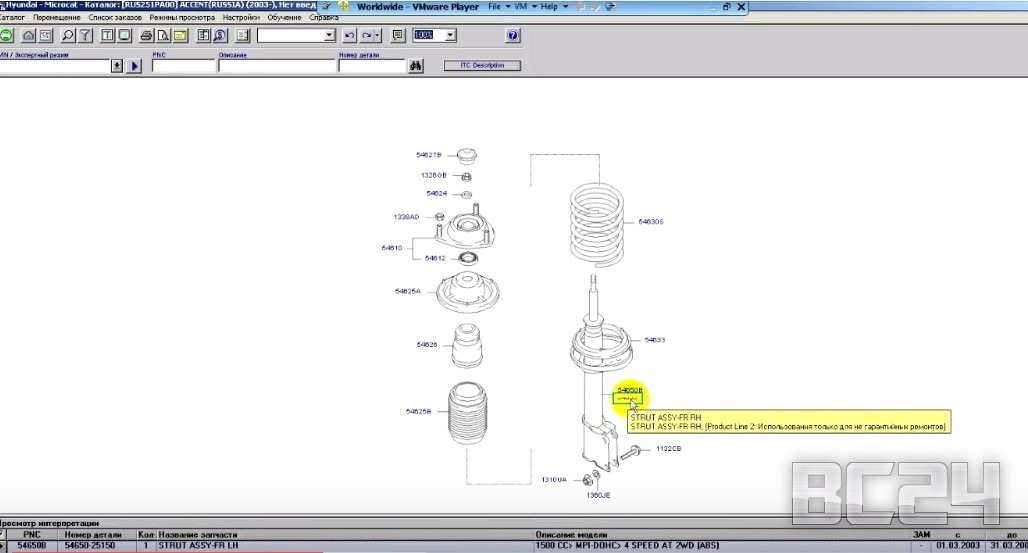Expand the wide empty toolbar combo box
Screen dimensions: 1028x553
coord(328,35)
